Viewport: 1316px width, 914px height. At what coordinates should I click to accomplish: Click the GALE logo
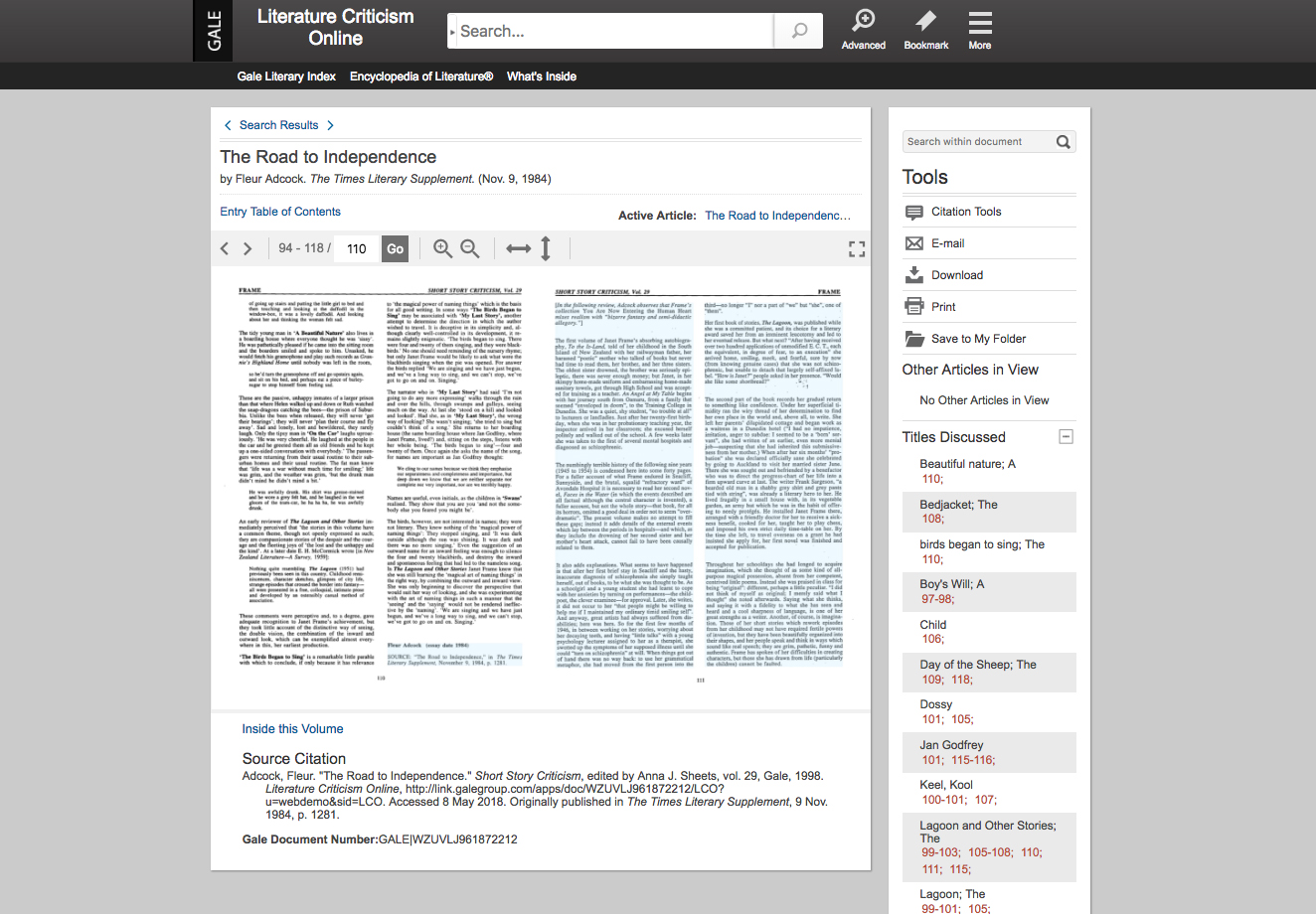[x=214, y=31]
